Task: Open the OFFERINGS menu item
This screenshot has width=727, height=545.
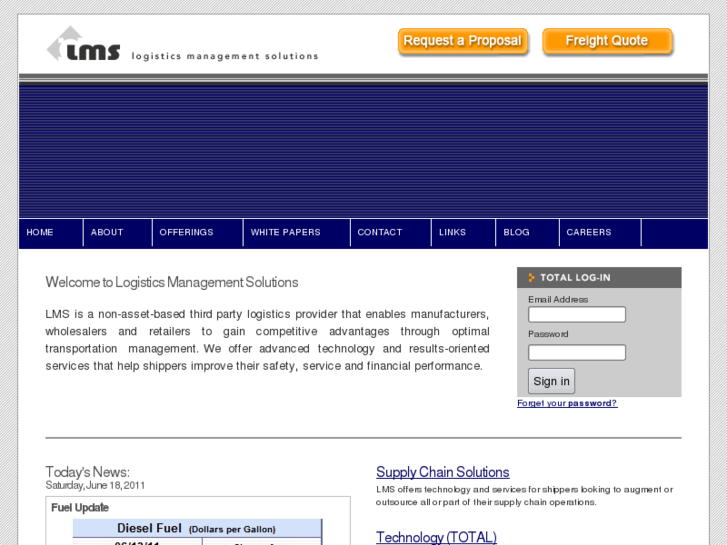Action: pyautogui.click(x=186, y=232)
